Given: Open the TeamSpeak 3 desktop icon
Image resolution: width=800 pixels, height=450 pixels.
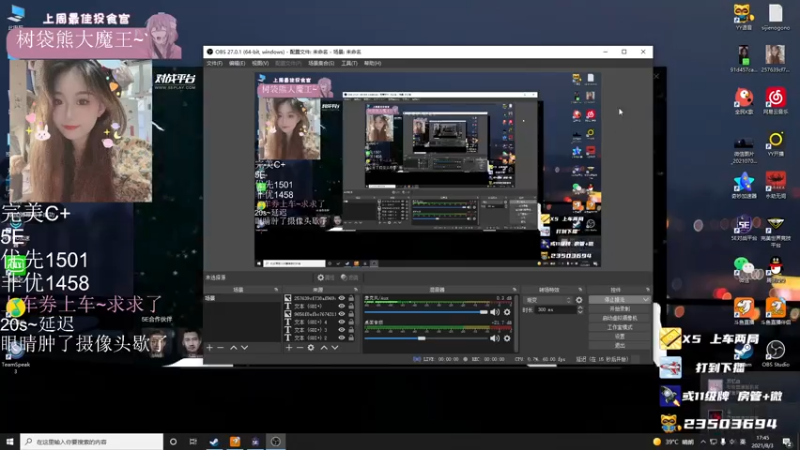Looking at the screenshot, I should [x=15, y=356].
